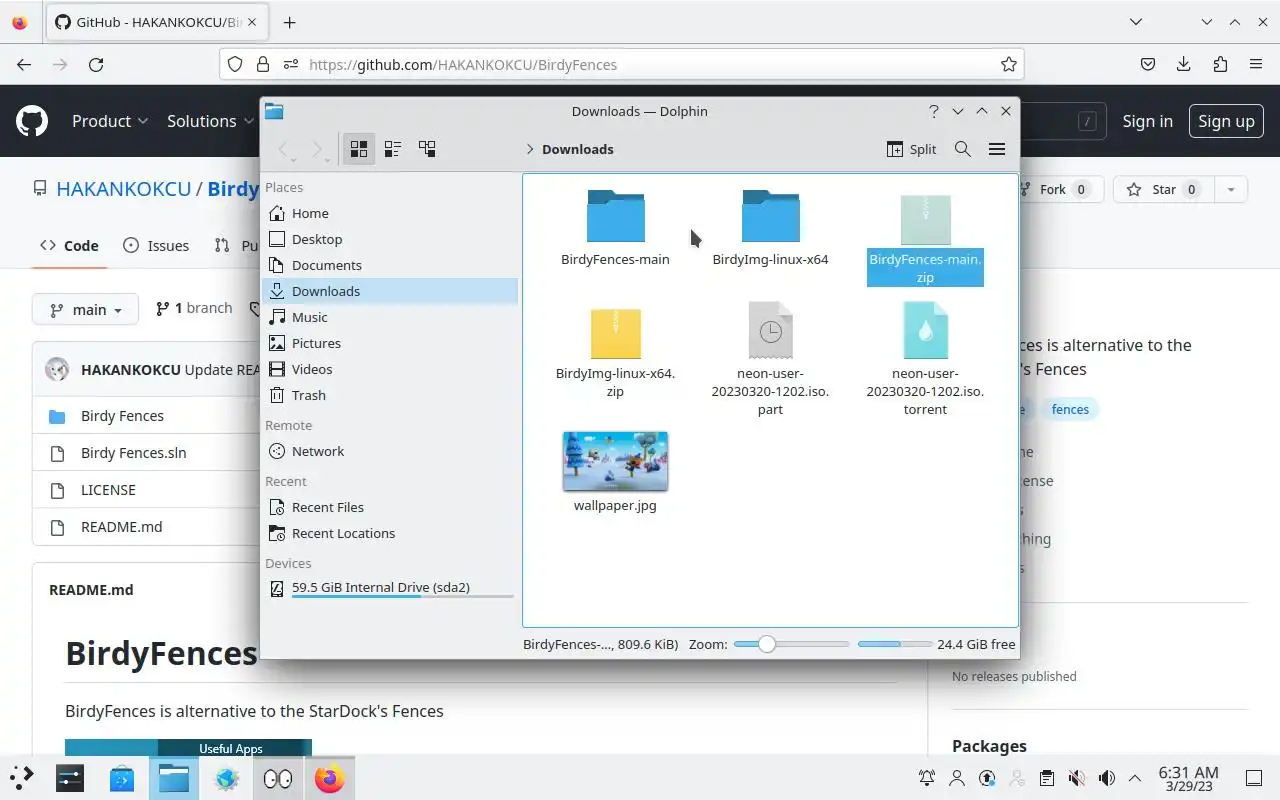Image resolution: width=1280 pixels, height=800 pixels.
Task: Open LICENSE file in repo
Action: pyautogui.click(x=108, y=490)
